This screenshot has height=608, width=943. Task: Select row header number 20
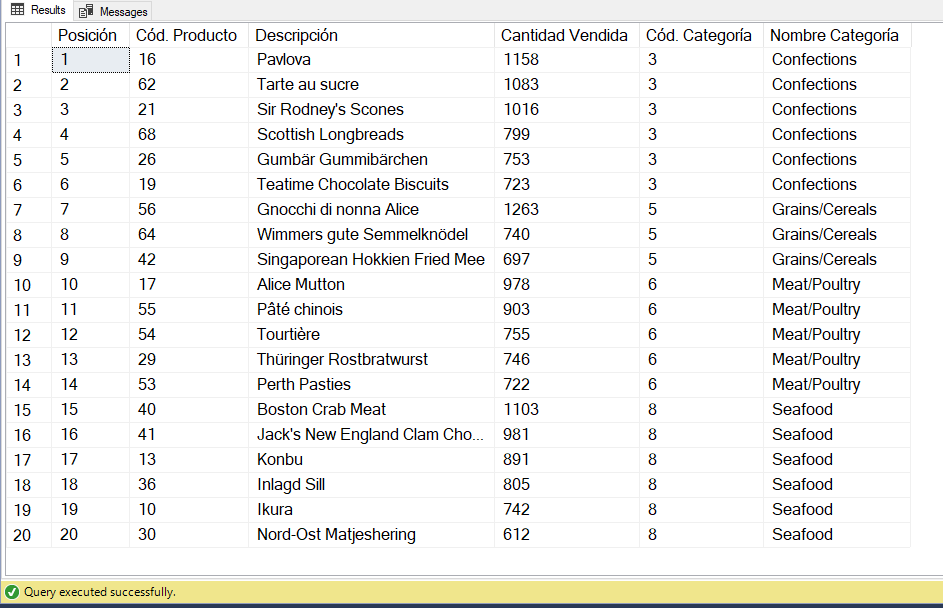[x=28, y=535]
